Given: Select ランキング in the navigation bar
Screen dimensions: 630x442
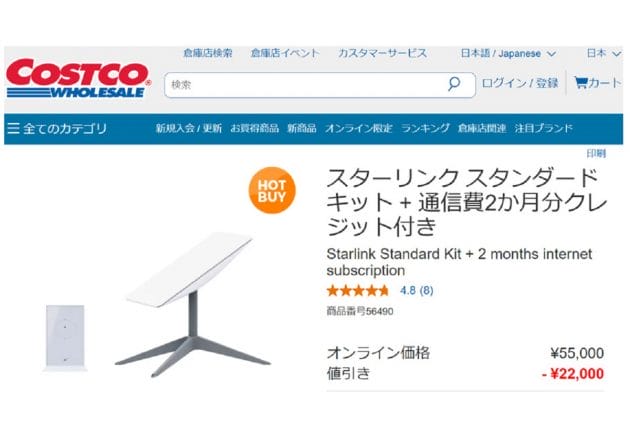Looking at the screenshot, I should [425, 129].
